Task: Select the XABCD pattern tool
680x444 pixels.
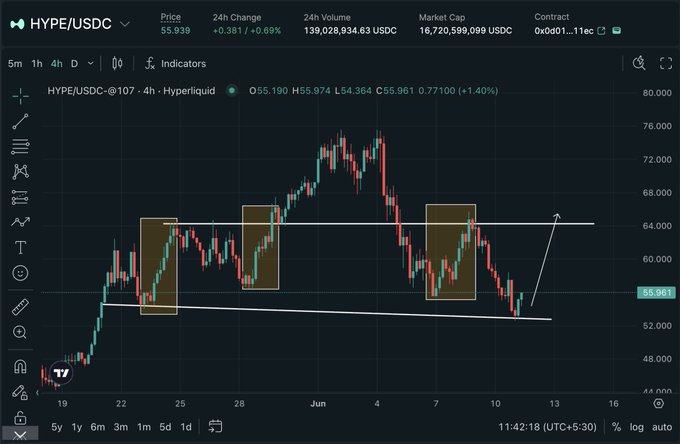Action: click(x=20, y=172)
